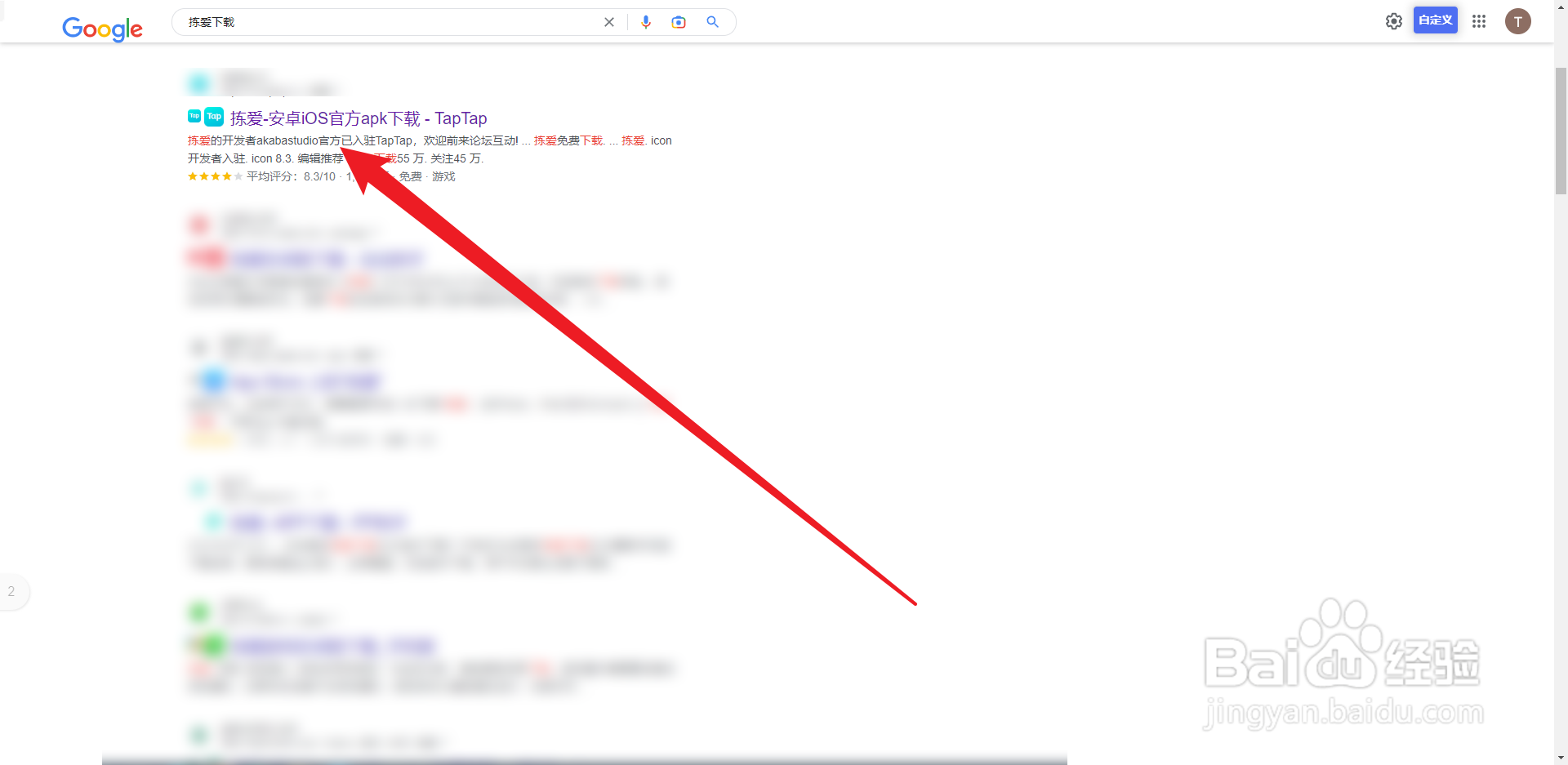Click the blue 自定义 button

click(x=1436, y=20)
